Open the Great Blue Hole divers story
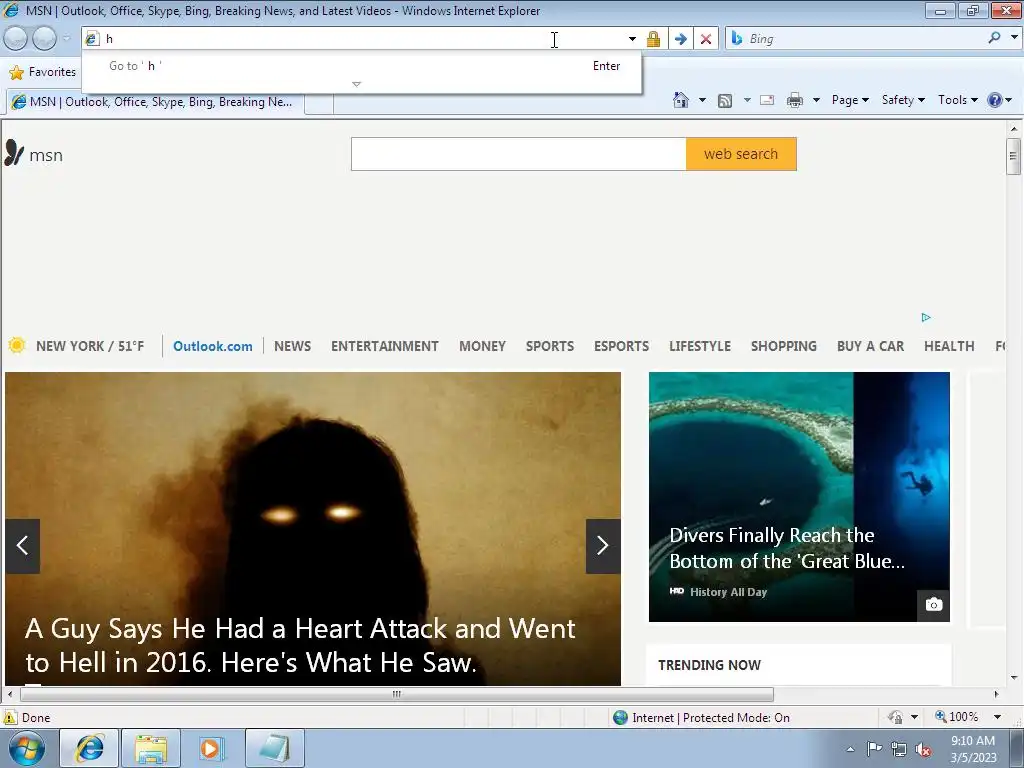1024x768 pixels. [x=787, y=548]
